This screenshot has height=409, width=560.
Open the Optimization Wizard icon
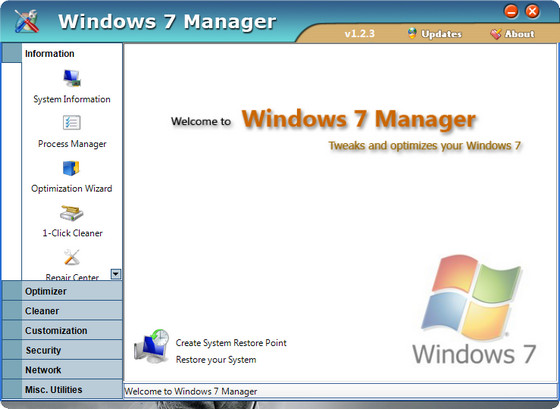pyautogui.click(x=71, y=168)
